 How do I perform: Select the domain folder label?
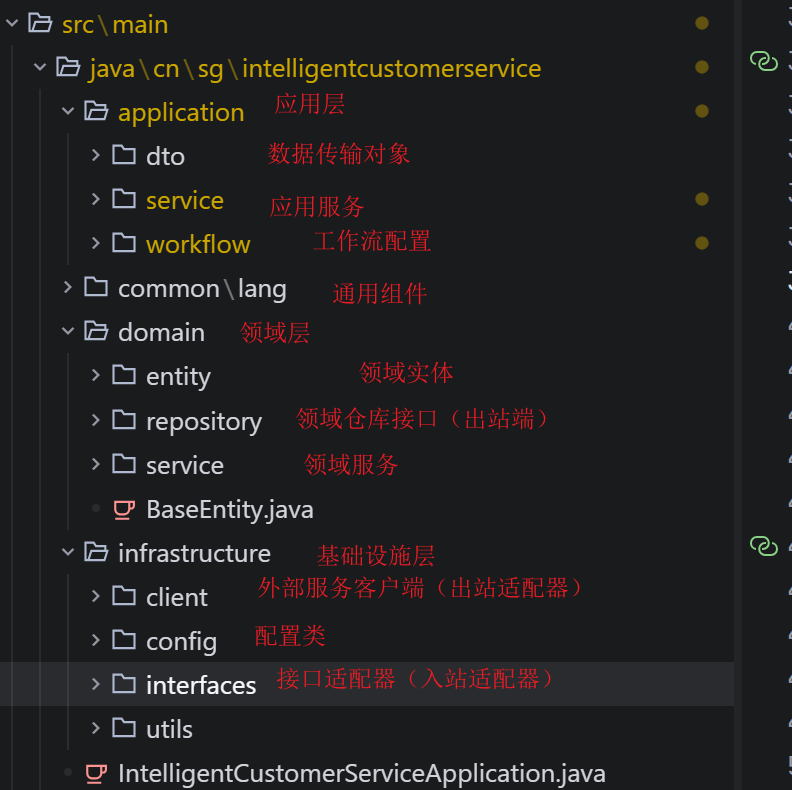161,332
